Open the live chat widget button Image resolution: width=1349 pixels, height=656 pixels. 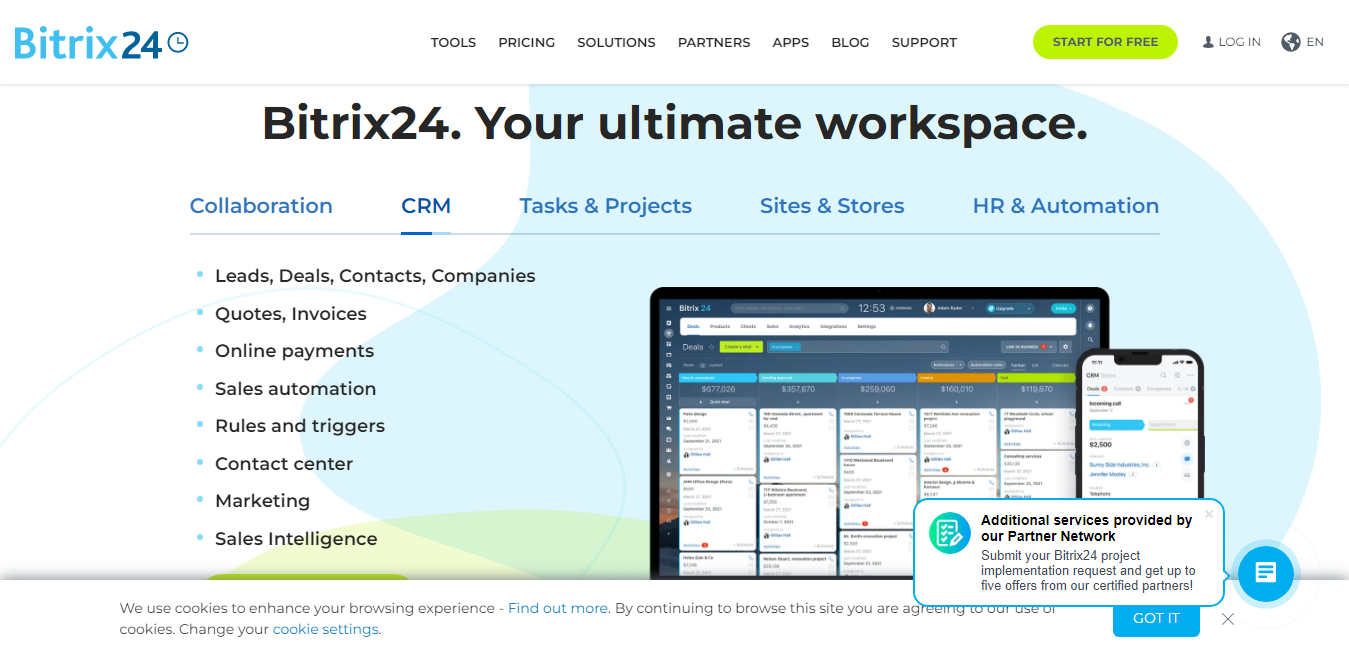tap(1265, 573)
